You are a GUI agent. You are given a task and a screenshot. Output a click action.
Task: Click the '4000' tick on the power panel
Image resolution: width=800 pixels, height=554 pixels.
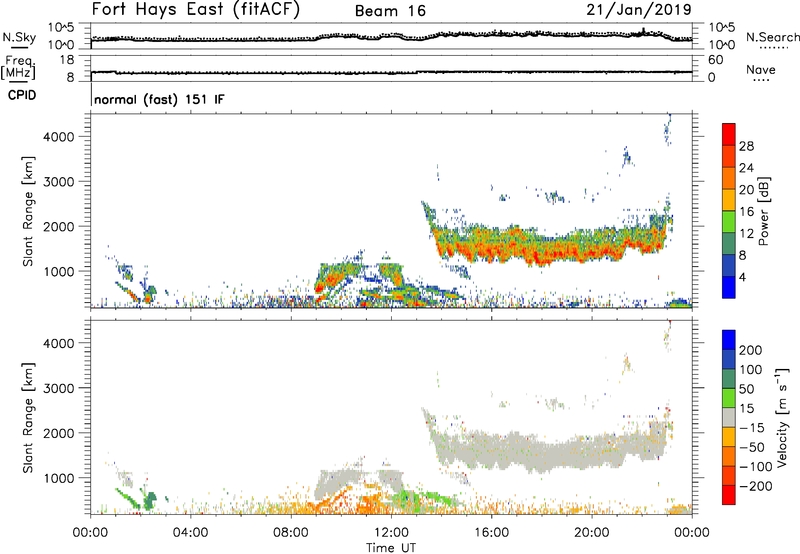pos(58,137)
